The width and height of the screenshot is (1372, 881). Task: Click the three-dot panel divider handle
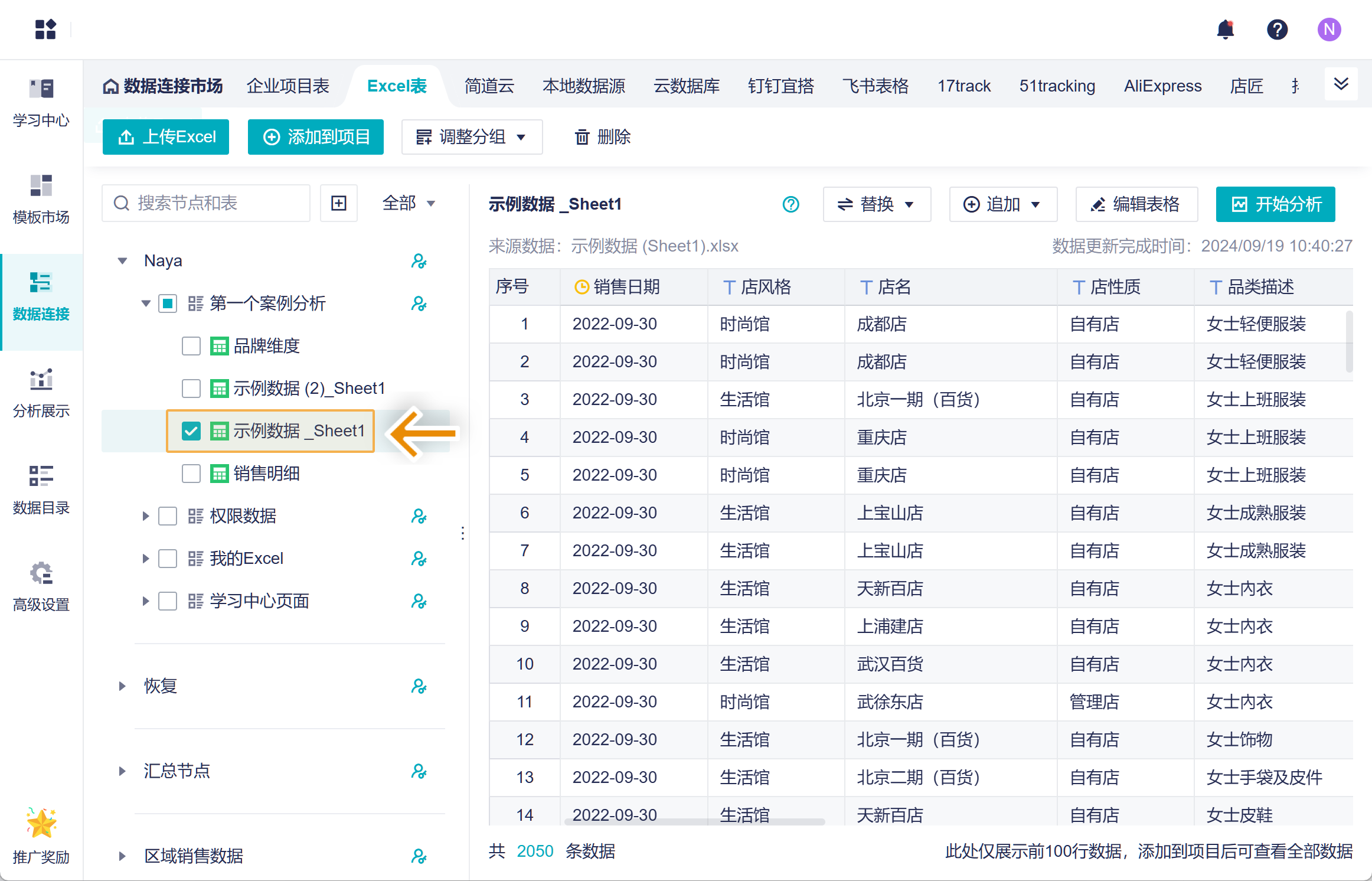click(x=463, y=533)
